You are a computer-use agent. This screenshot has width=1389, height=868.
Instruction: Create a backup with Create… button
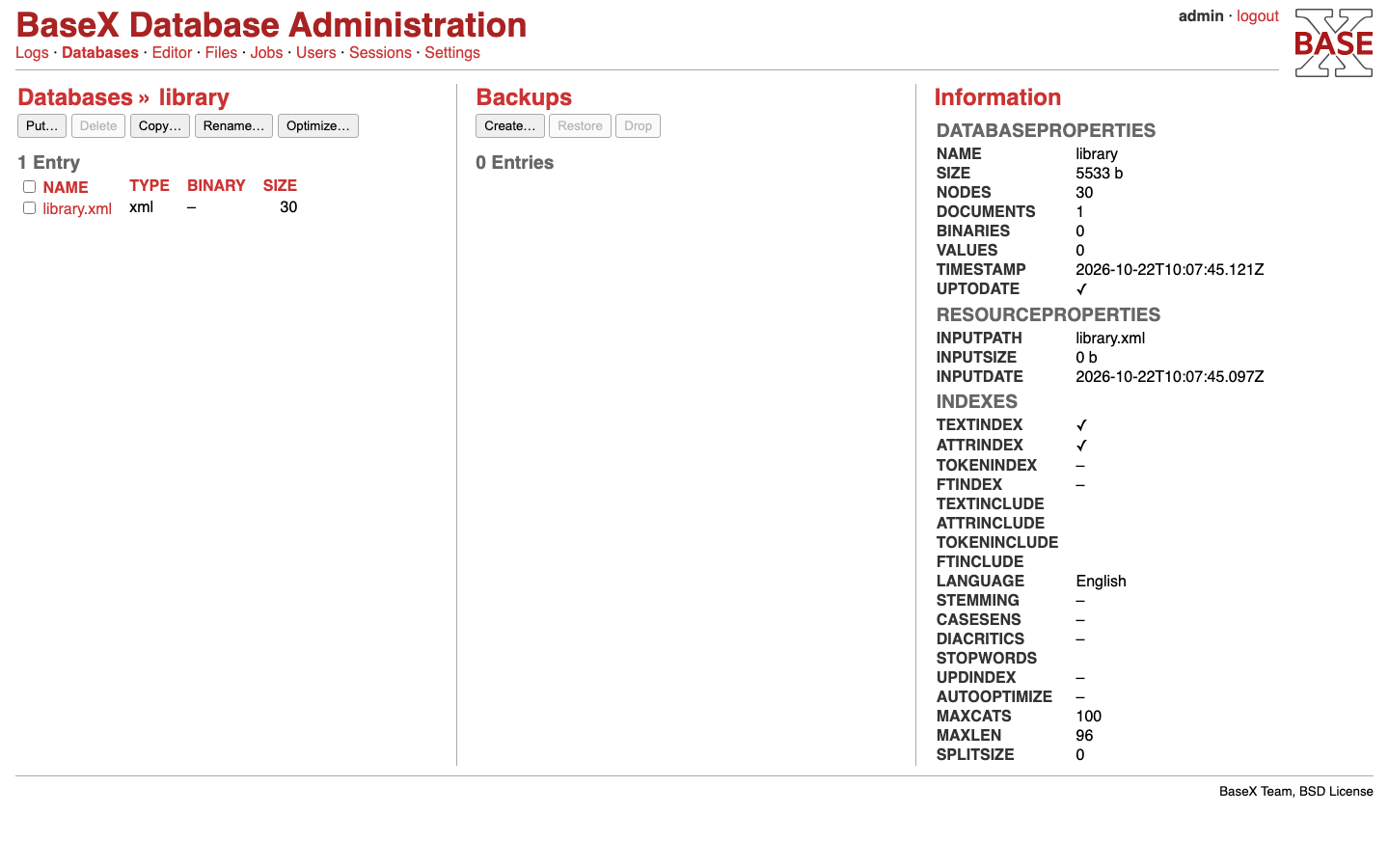[510, 126]
